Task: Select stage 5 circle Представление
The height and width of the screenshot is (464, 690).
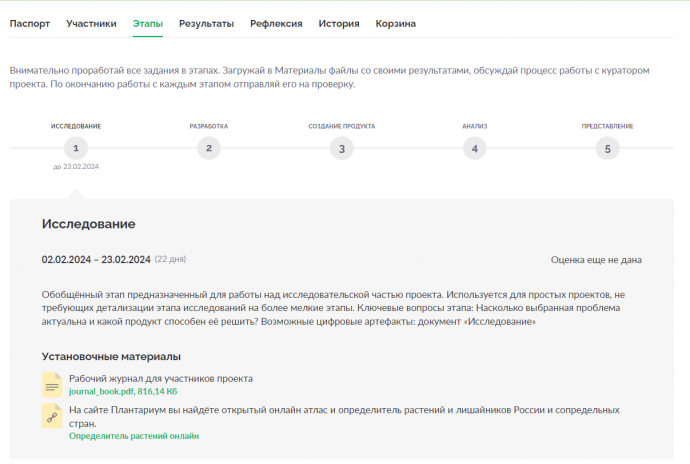Action: [x=607, y=148]
